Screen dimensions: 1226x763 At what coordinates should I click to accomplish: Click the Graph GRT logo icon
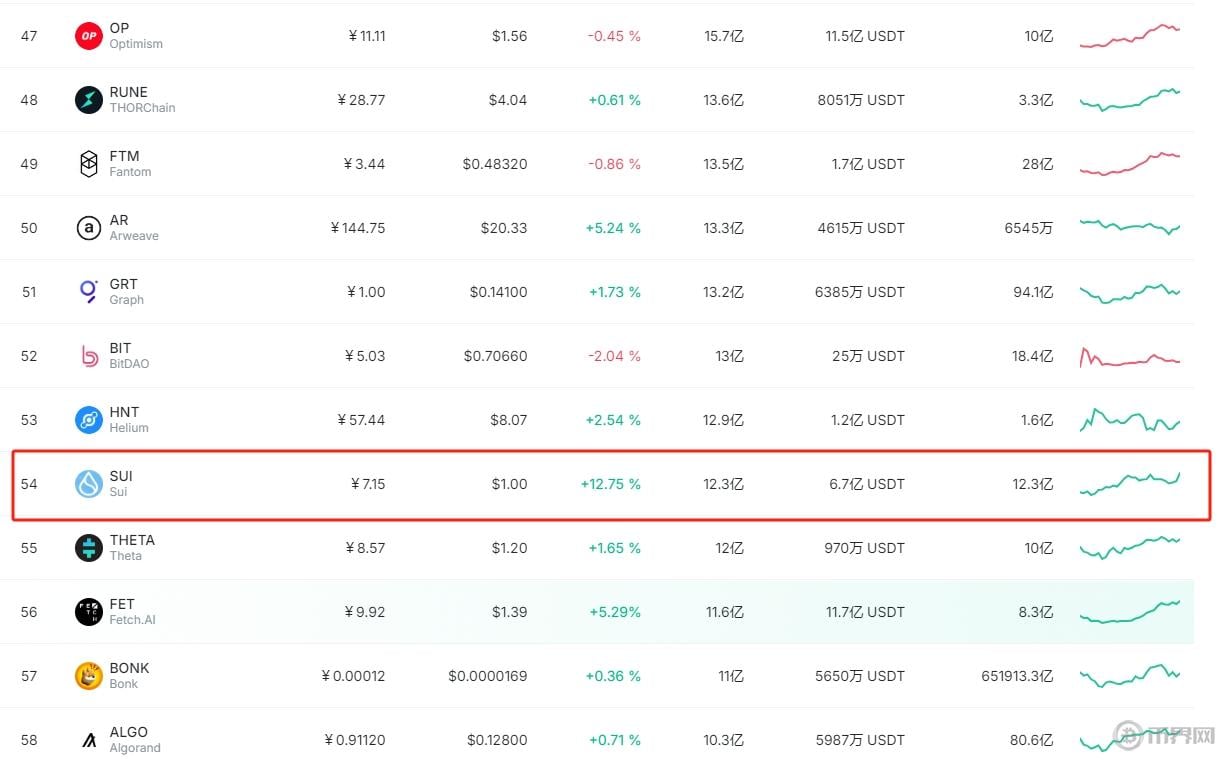point(89,292)
